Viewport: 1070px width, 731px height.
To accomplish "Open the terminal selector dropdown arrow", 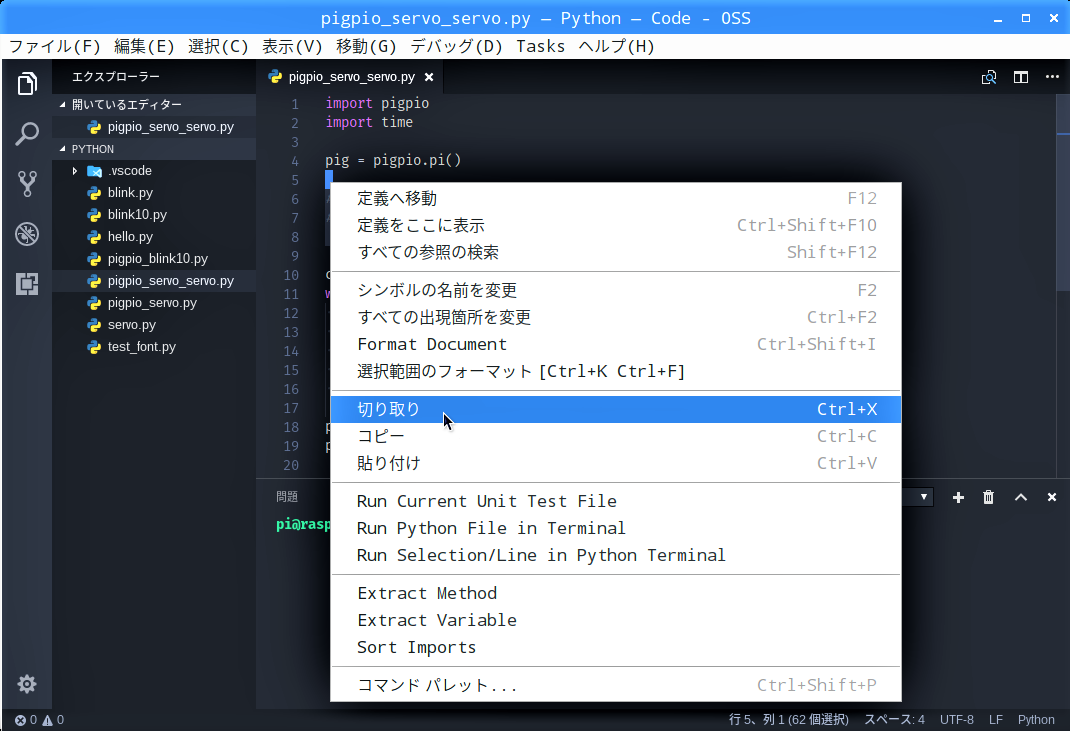I will click(x=923, y=497).
